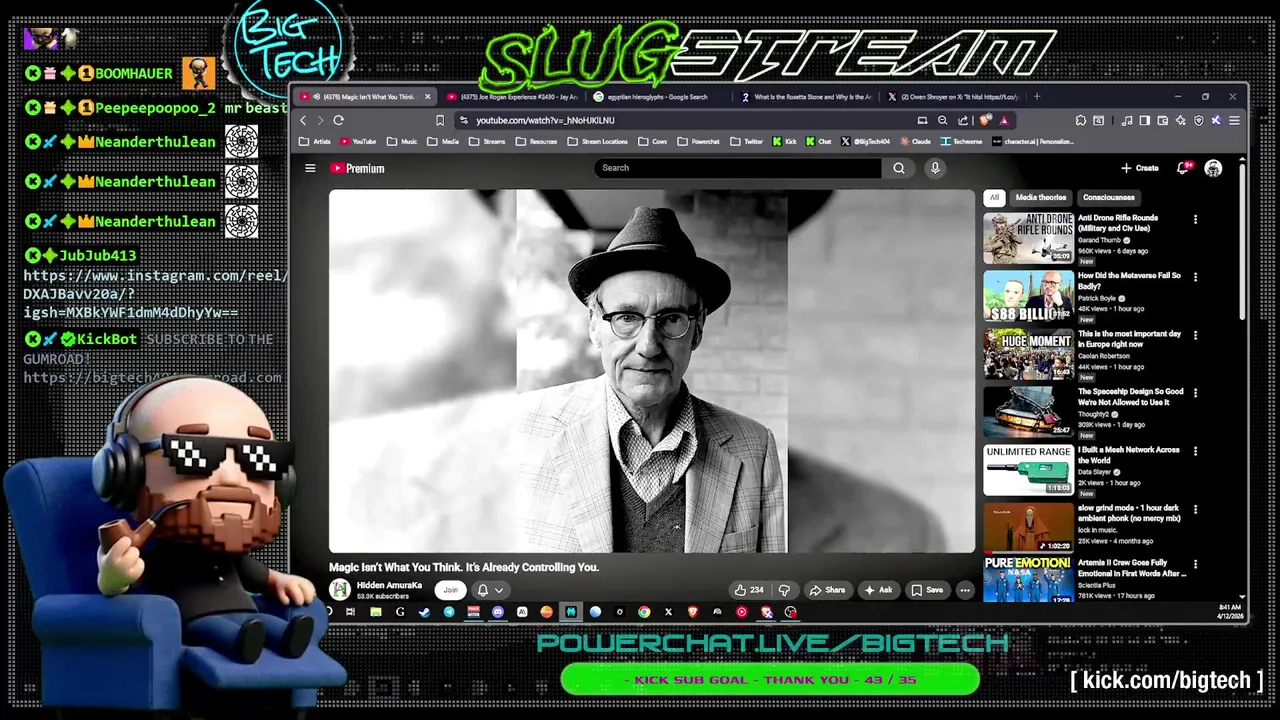The height and width of the screenshot is (720, 1280).
Task: Open the YouTube account avatar menu
Action: click(1213, 168)
